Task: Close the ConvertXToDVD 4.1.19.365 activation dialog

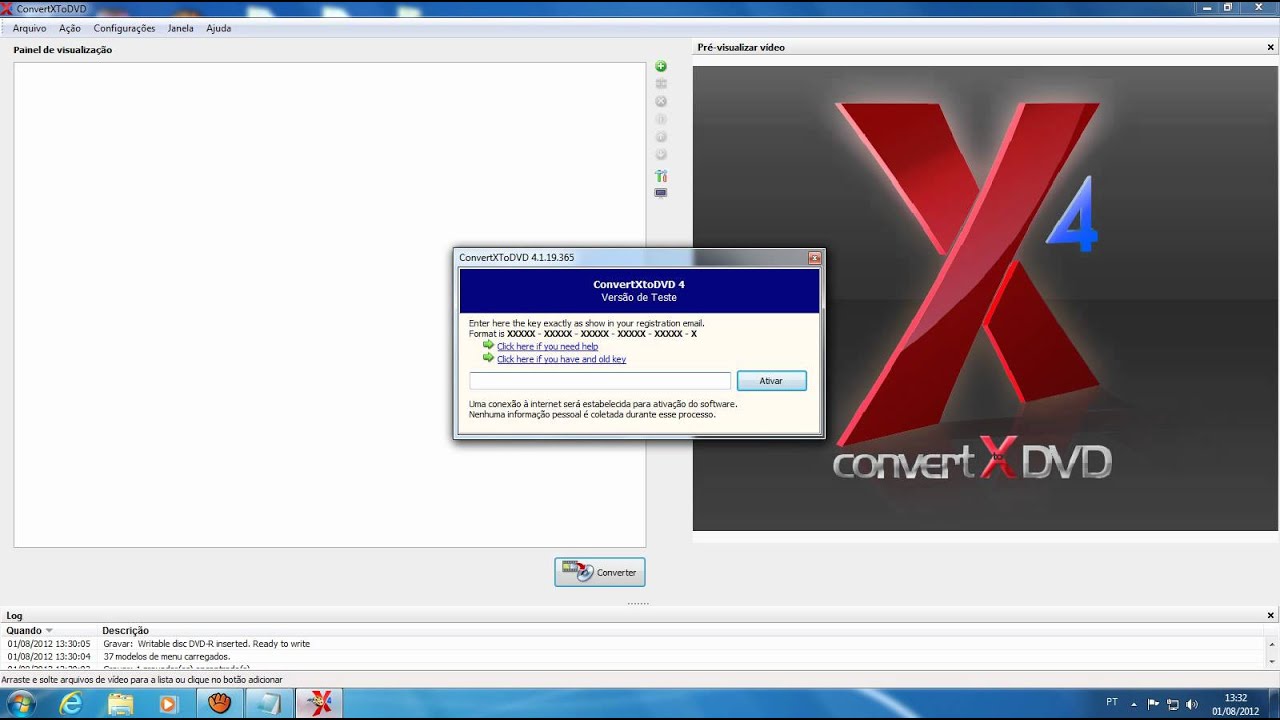Action: coord(814,258)
